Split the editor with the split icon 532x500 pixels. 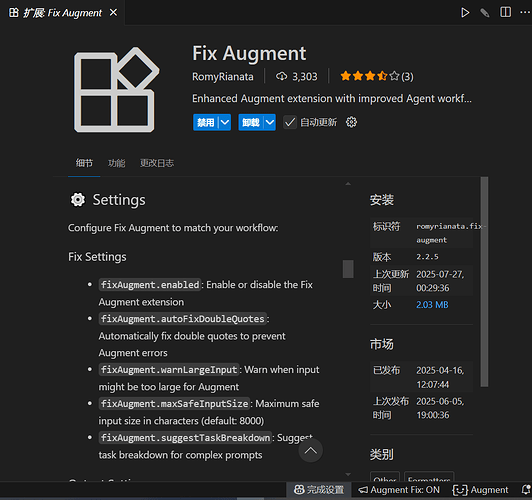pyautogui.click(x=505, y=12)
